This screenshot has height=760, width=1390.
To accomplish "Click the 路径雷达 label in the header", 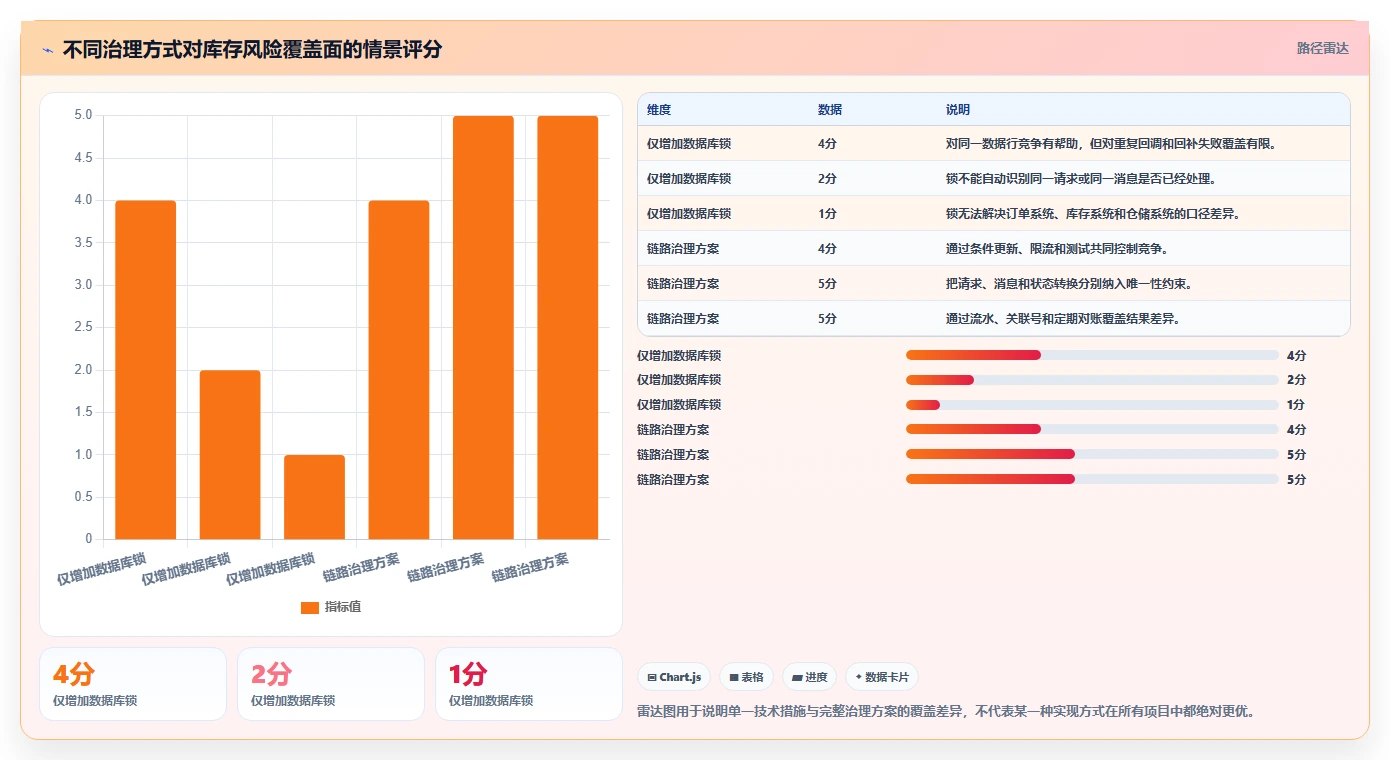I will coord(1323,48).
